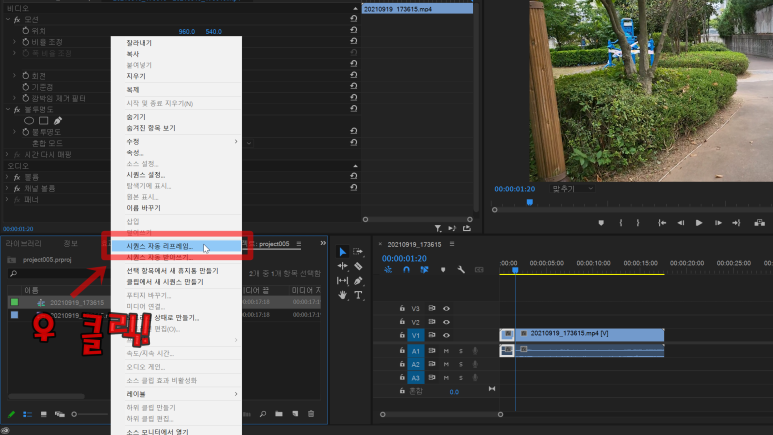Create ellipse mask under Opacity effect
Screen dimensions: 773x435
click(x=29, y=120)
